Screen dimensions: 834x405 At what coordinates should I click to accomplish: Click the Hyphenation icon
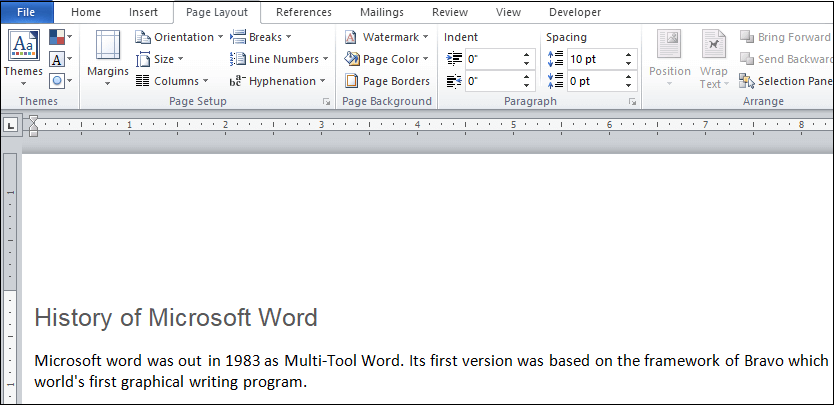tap(238, 81)
